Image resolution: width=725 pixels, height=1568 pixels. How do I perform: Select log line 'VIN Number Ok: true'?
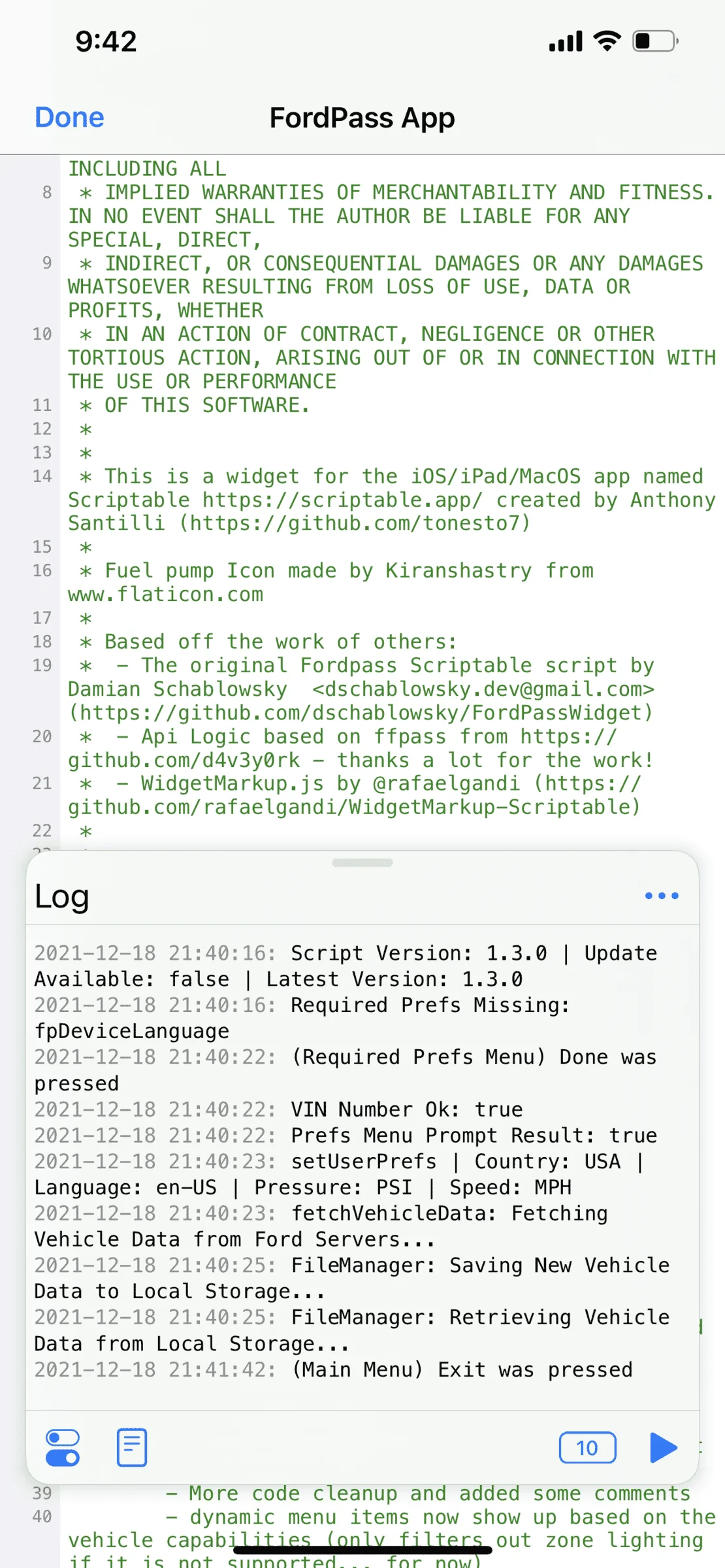[407, 1109]
